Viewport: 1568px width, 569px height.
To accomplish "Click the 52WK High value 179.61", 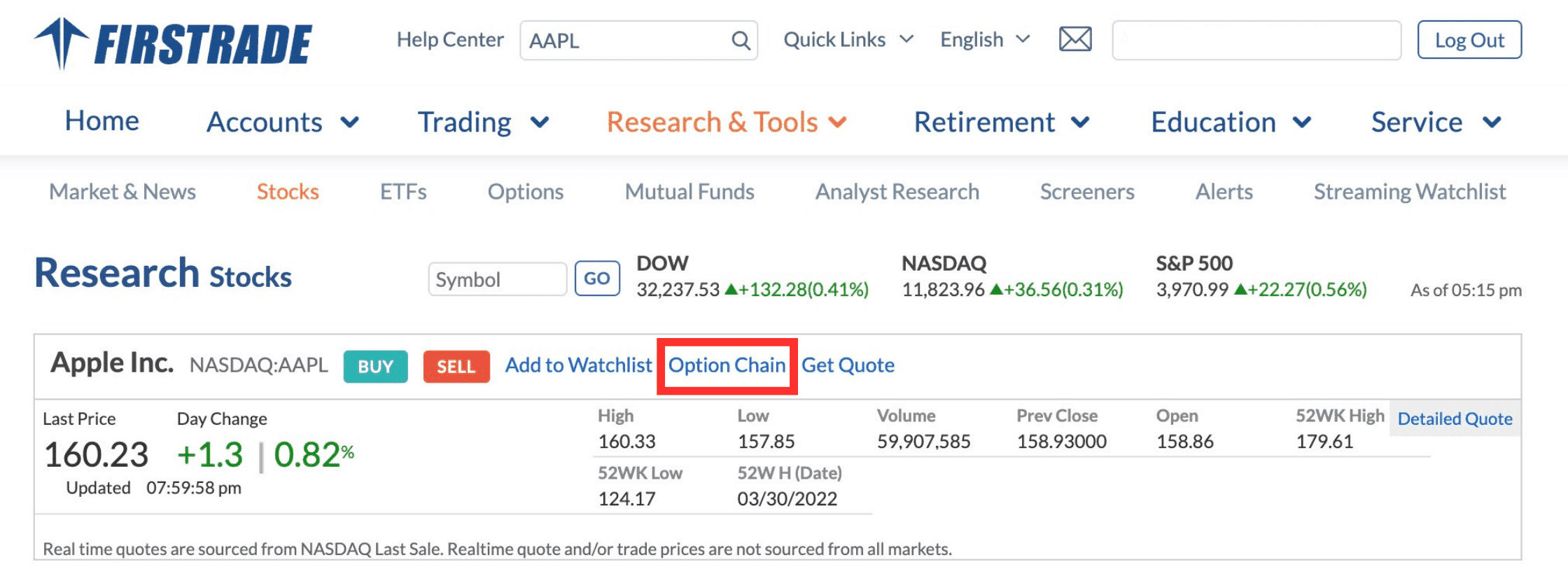I will (x=1324, y=442).
